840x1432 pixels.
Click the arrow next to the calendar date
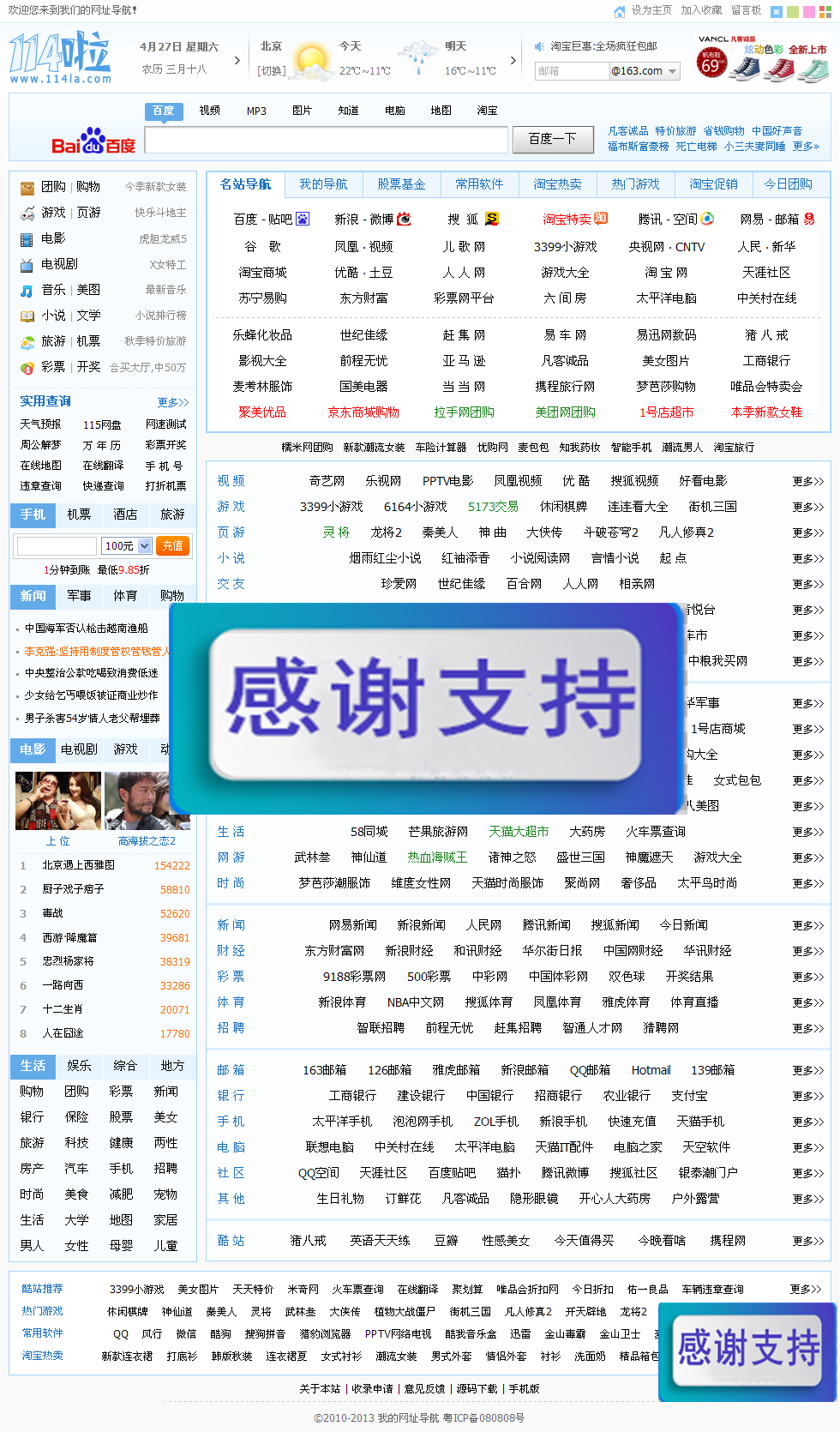(x=237, y=60)
